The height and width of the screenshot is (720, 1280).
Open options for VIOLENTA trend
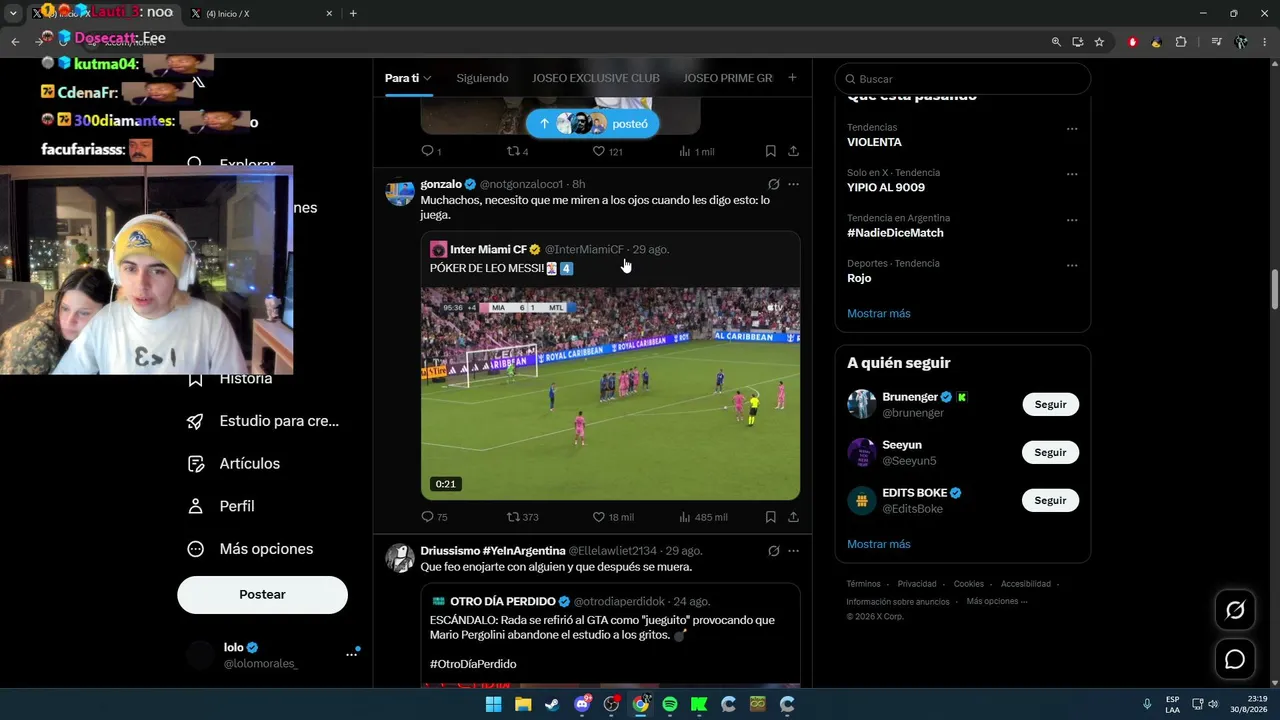click(1072, 129)
